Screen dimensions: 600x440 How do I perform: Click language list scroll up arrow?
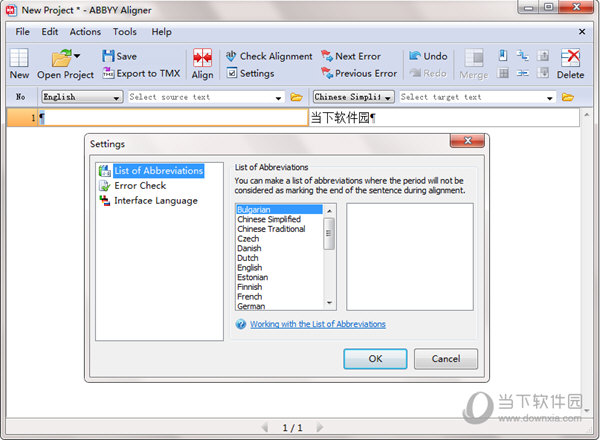(x=329, y=210)
